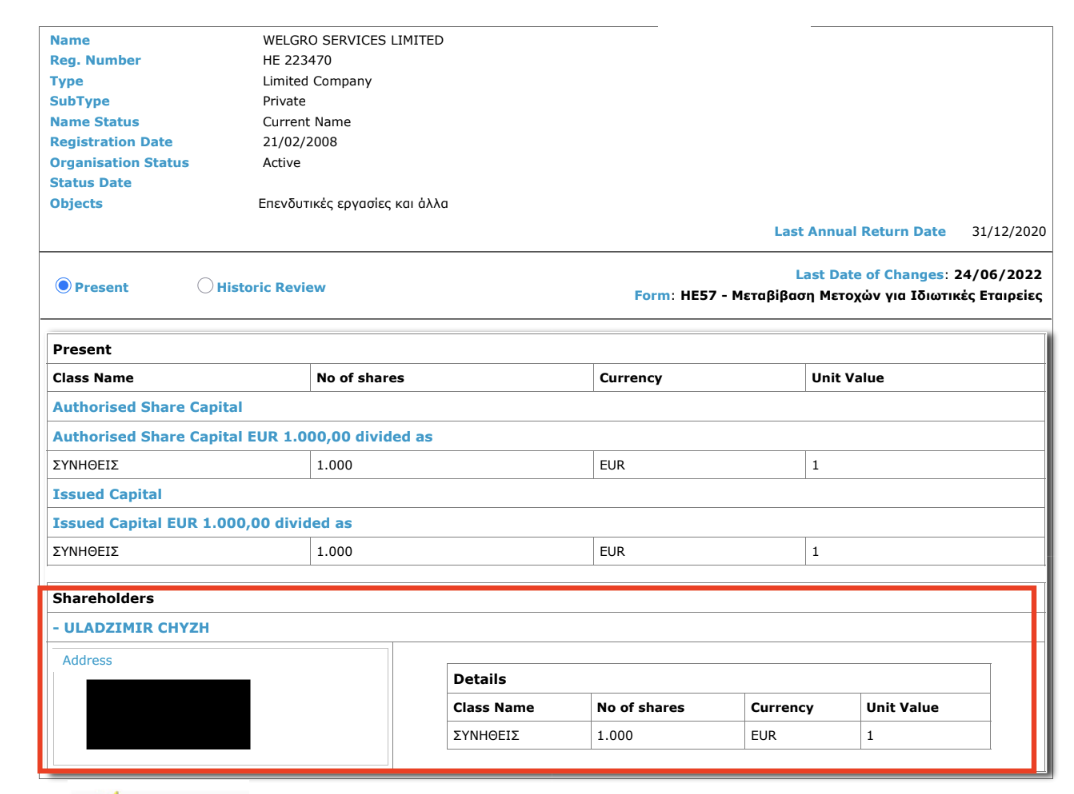Click the standalone Authorised Share Capital heading
Image resolution: width=1074 pixels, height=794 pixels.
147,407
